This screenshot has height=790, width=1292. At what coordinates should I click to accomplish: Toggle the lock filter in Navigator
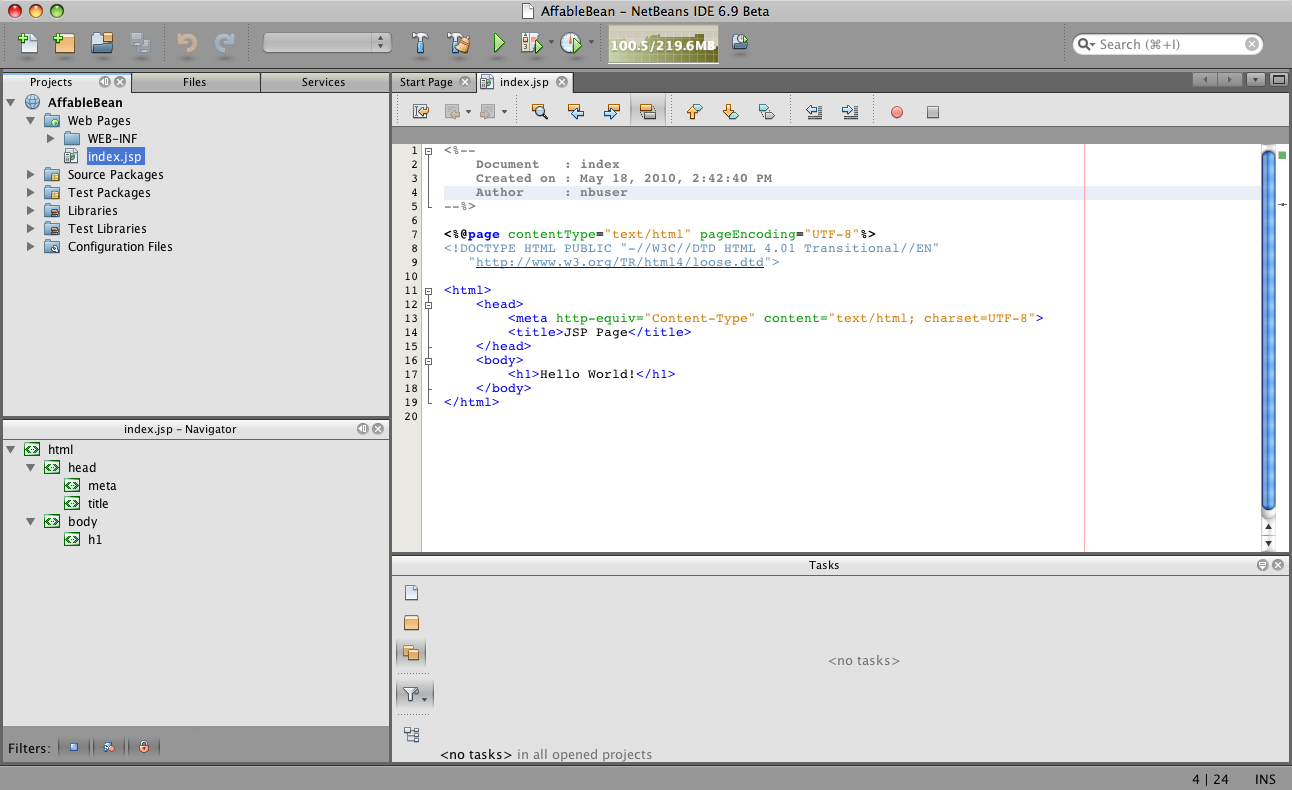coord(144,747)
